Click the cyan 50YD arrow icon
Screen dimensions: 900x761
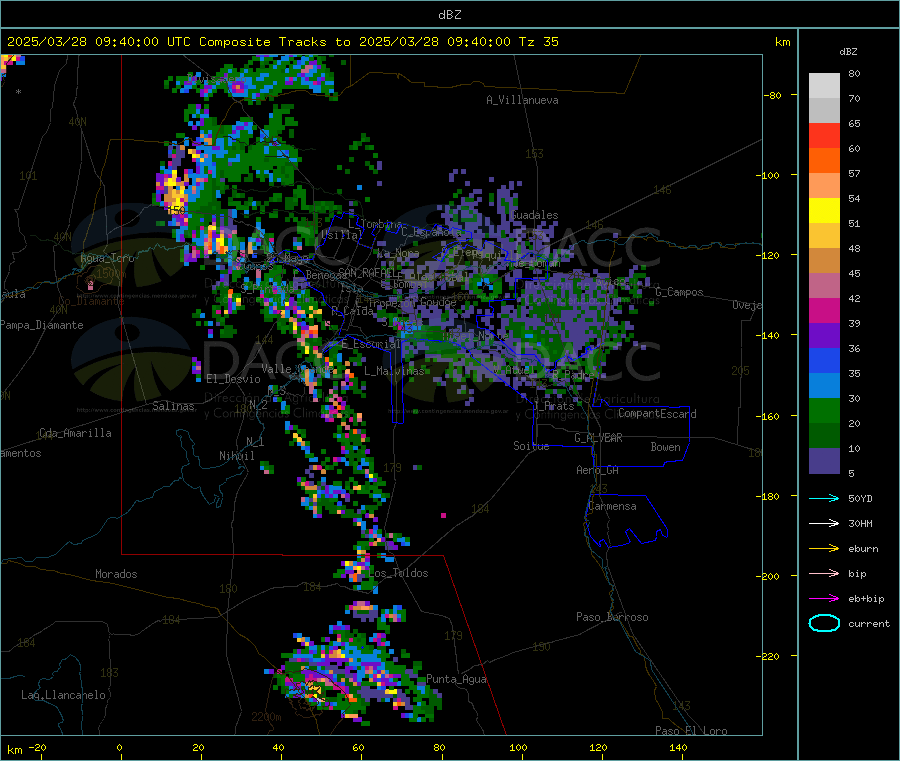pyautogui.click(x=824, y=498)
